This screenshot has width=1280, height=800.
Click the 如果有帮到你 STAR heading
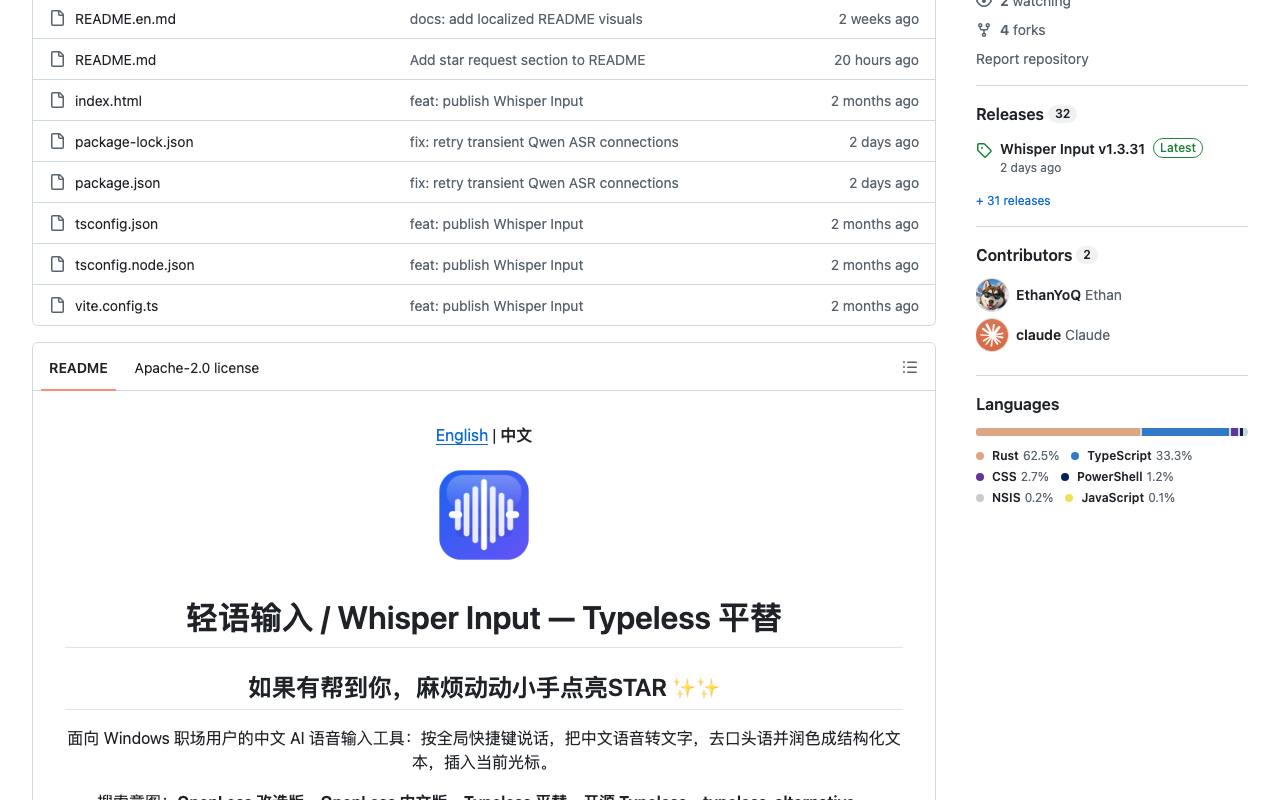(x=484, y=688)
